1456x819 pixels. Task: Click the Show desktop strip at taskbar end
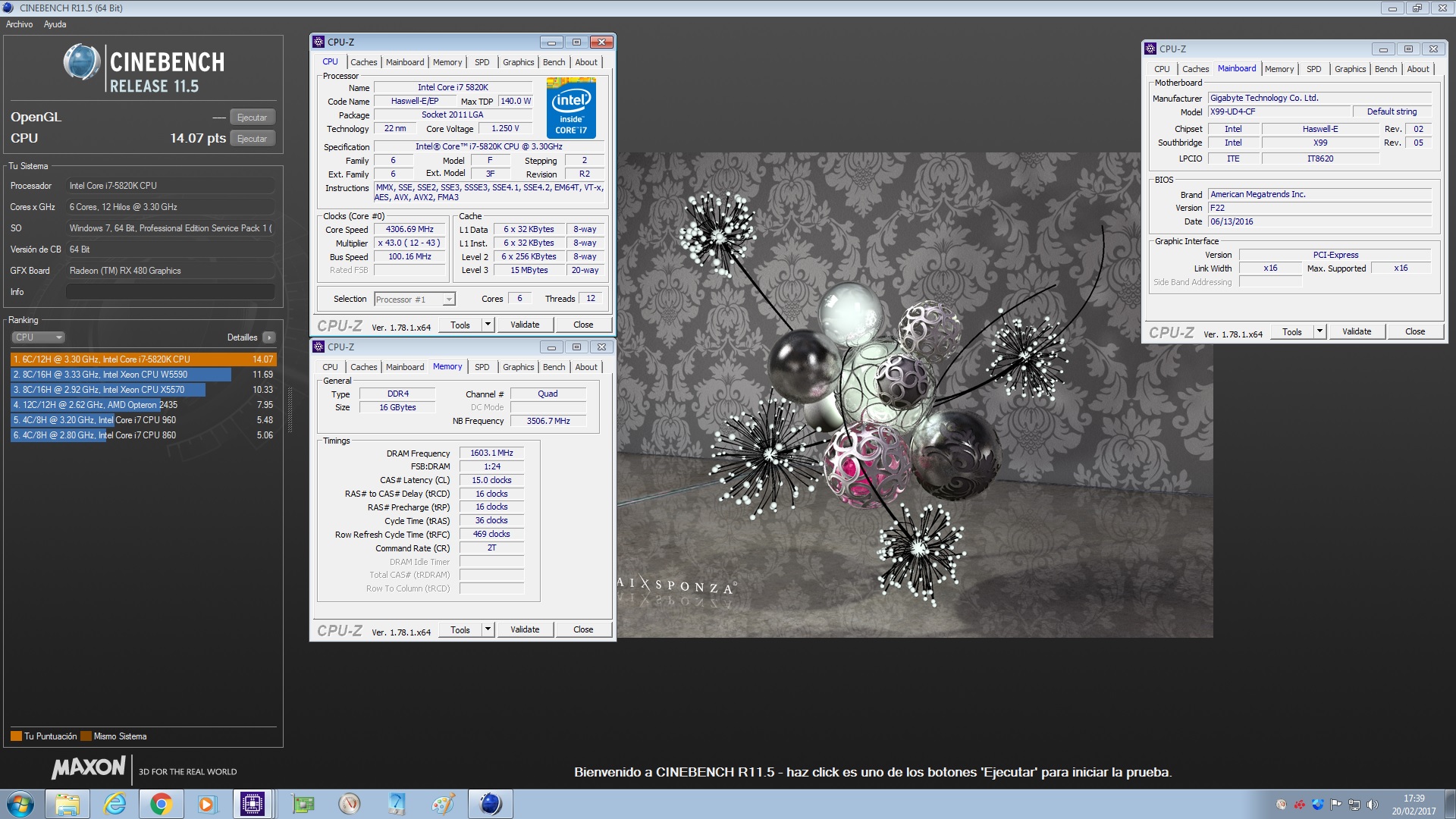tap(1450, 804)
